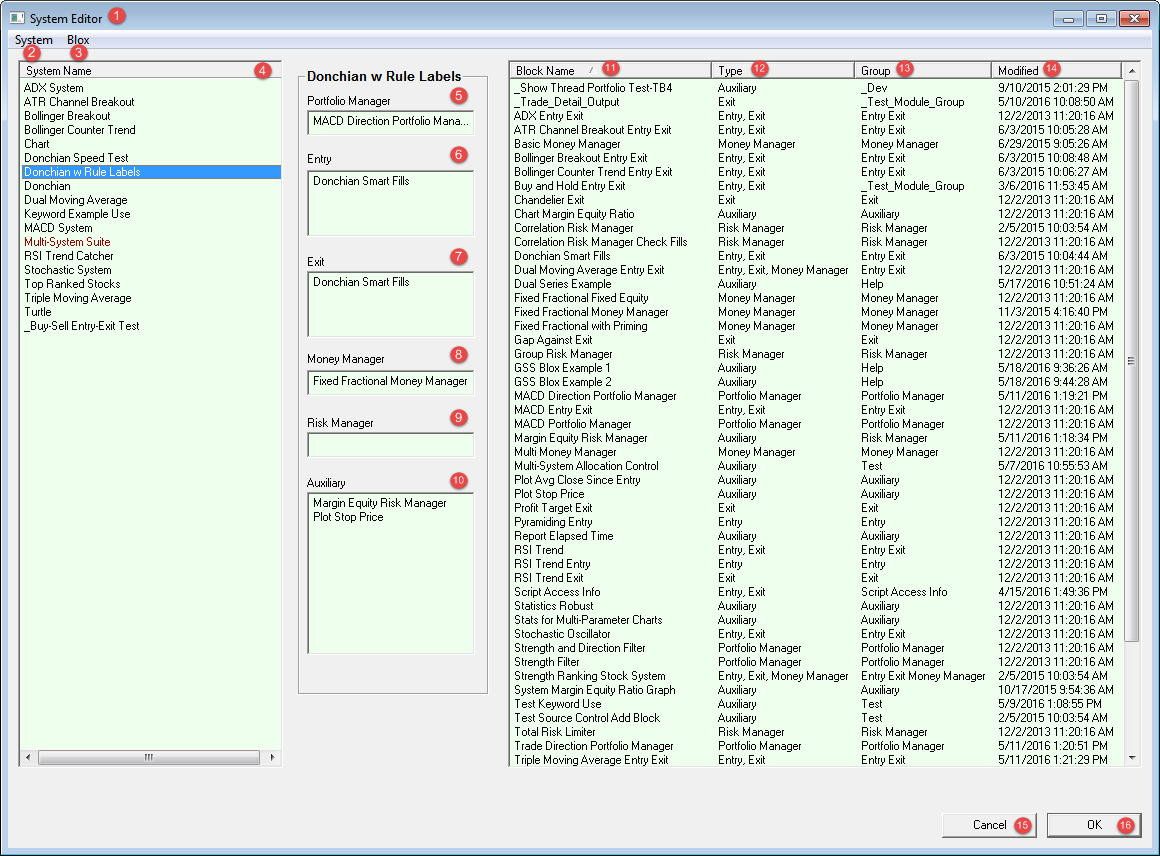Image resolution: width=1160 pixels, height=856 pixels.
Task: Click Donchian Smart Fills in Exit box
Action: tap(361, 283)
